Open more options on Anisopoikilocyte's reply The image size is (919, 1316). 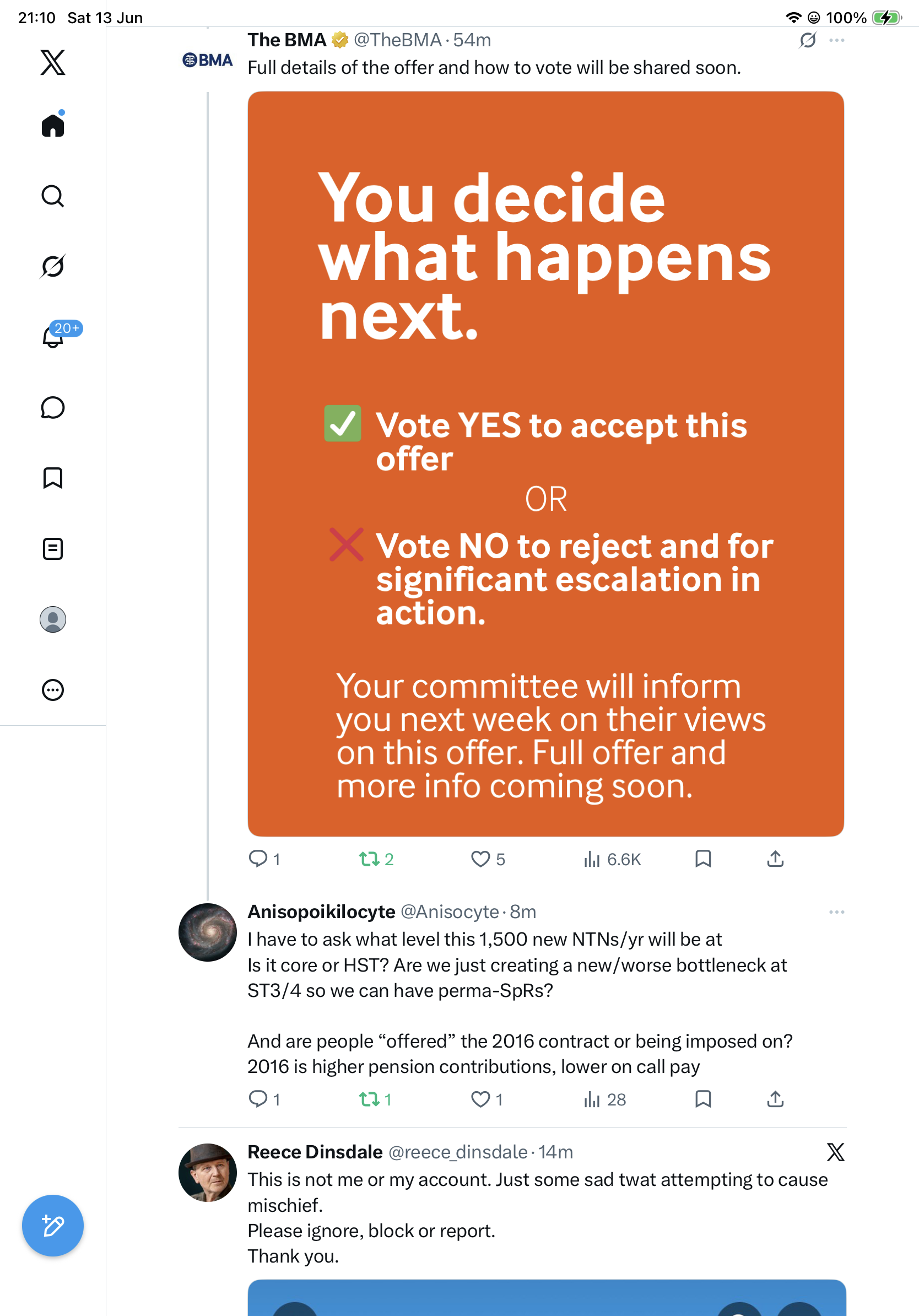point(836,912)
